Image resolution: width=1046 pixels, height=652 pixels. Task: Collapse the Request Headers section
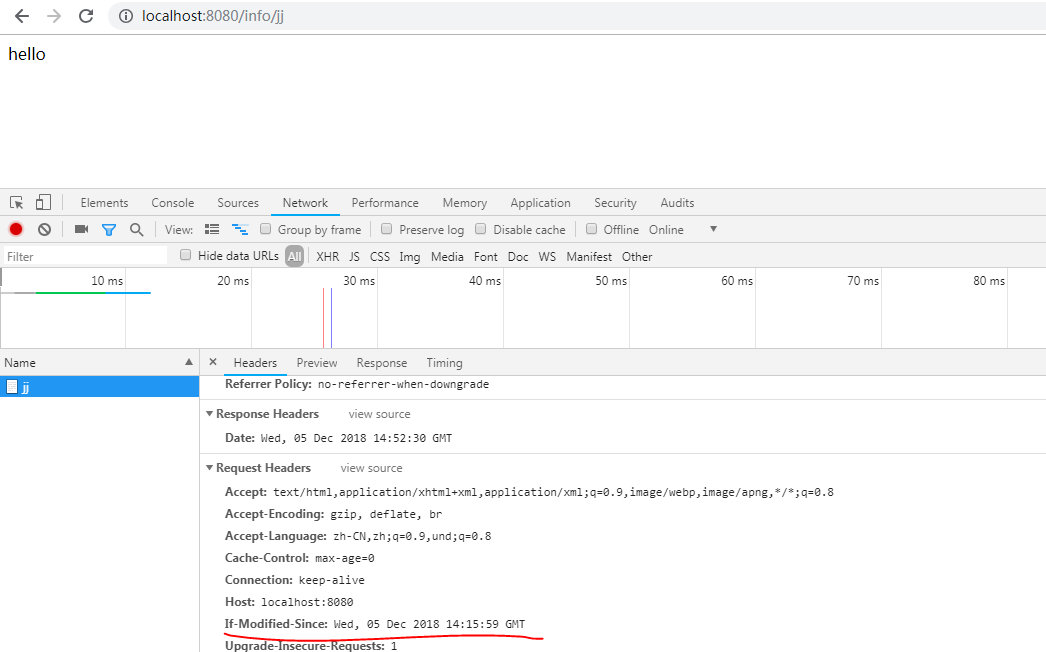[210, 467]
